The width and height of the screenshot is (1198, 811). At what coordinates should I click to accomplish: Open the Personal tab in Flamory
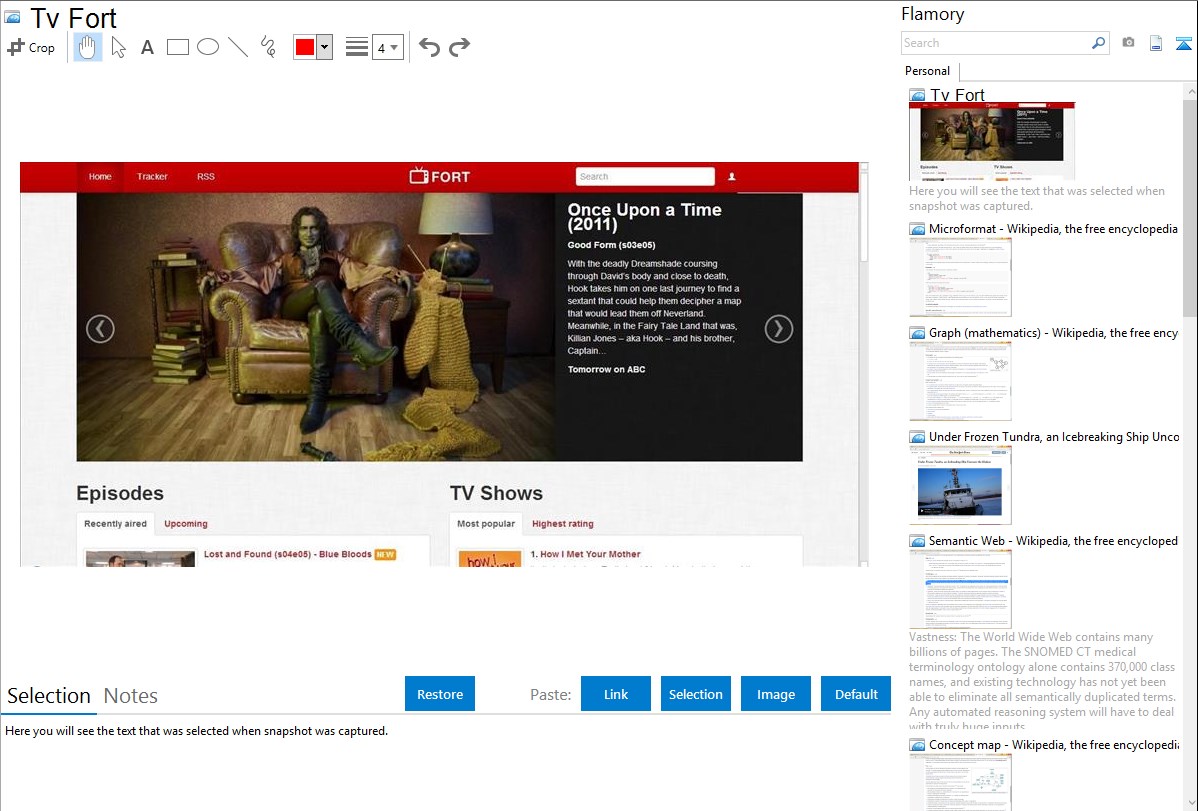click(x=927, y=71)
